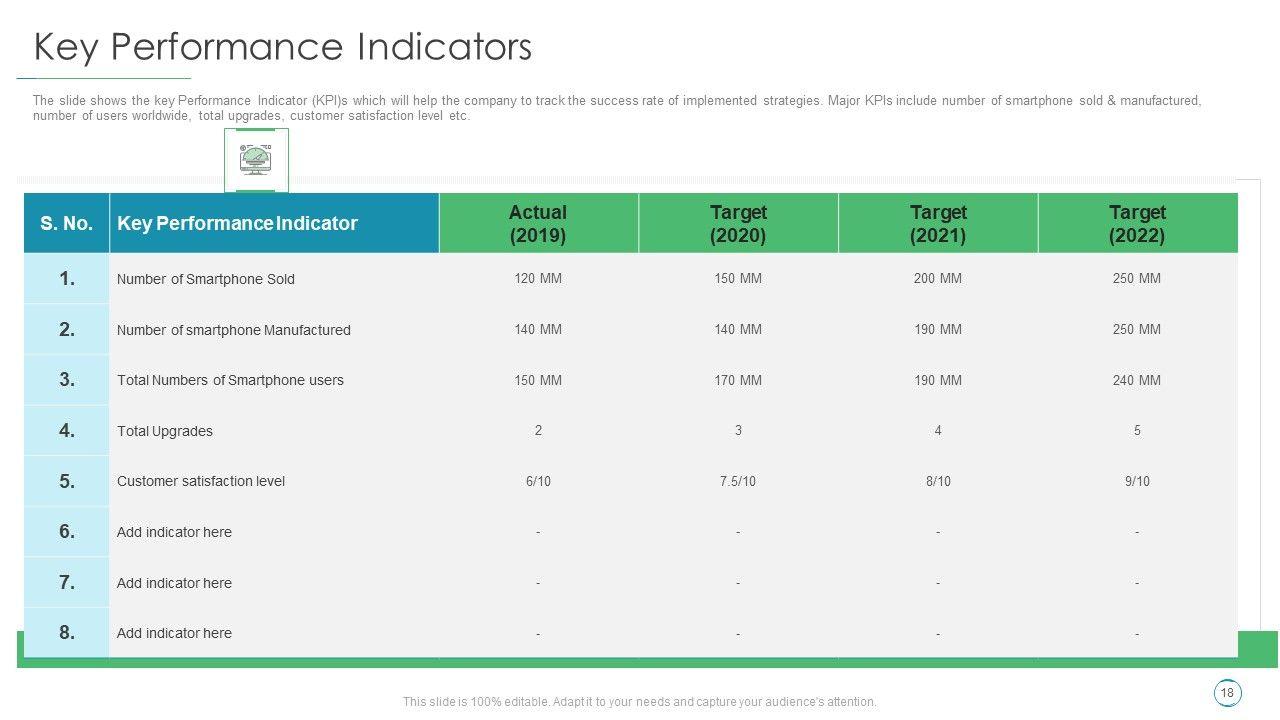Select the 'Number of Smartphone Sold' row label
1280x720 pixels.
click(206, 279)
